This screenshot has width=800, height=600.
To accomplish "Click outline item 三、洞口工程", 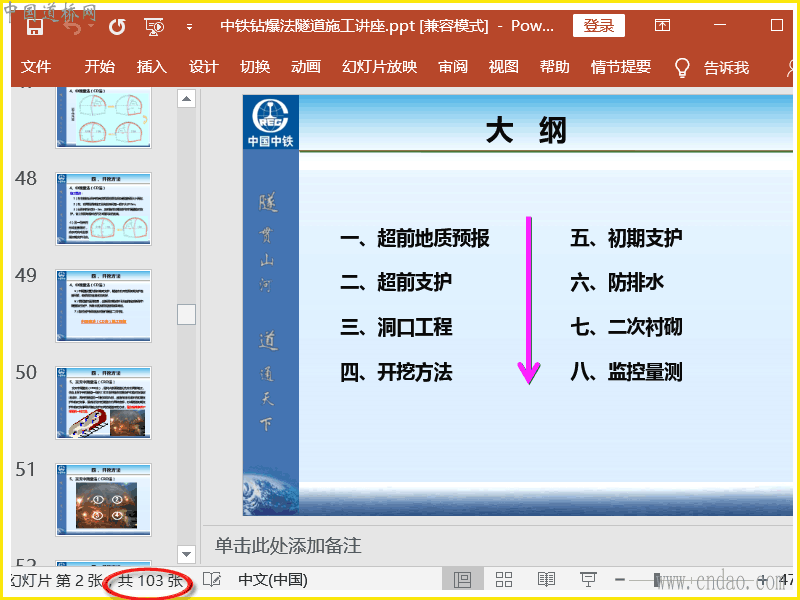I will (396, 327).
